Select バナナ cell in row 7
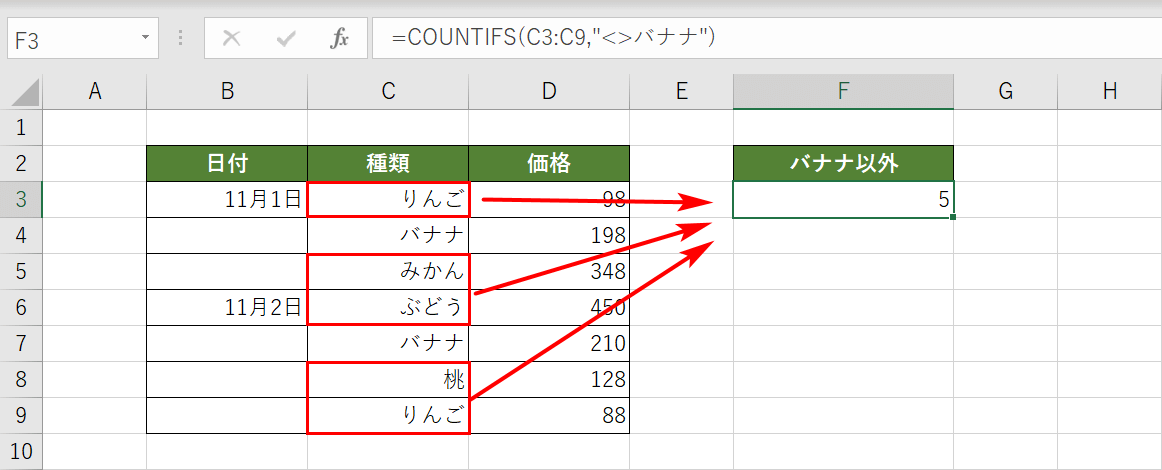Viewport: 1162px width, 470px height. click(388, 343)
